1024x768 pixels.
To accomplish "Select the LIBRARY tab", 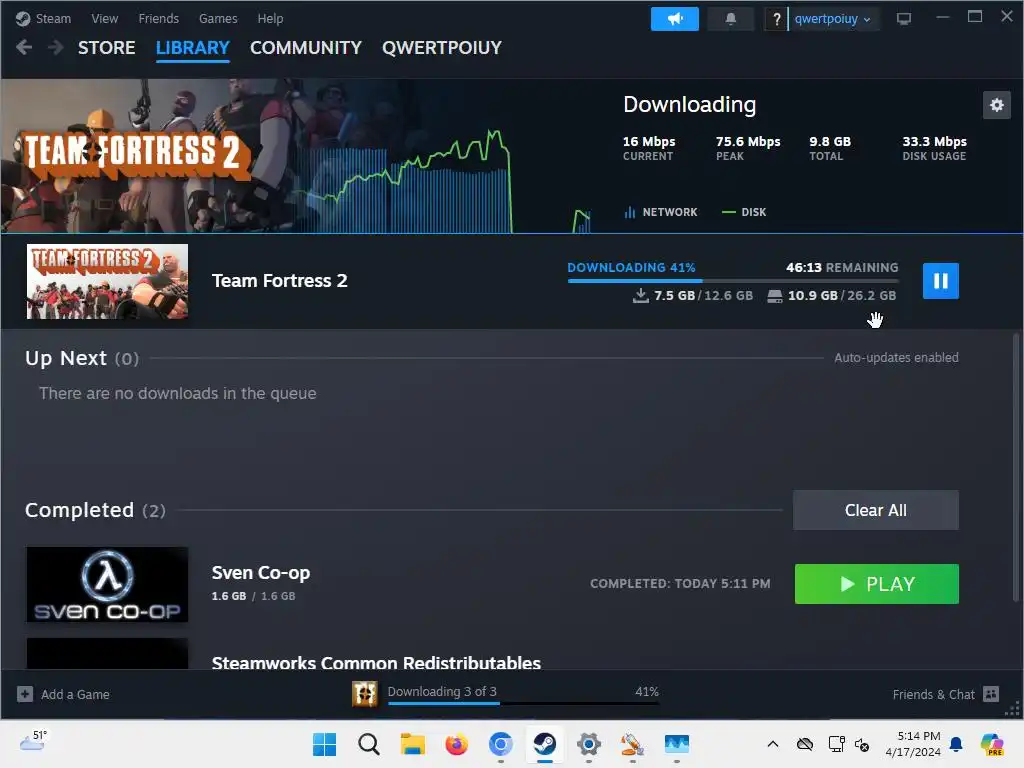I will [x=193, y=48].
